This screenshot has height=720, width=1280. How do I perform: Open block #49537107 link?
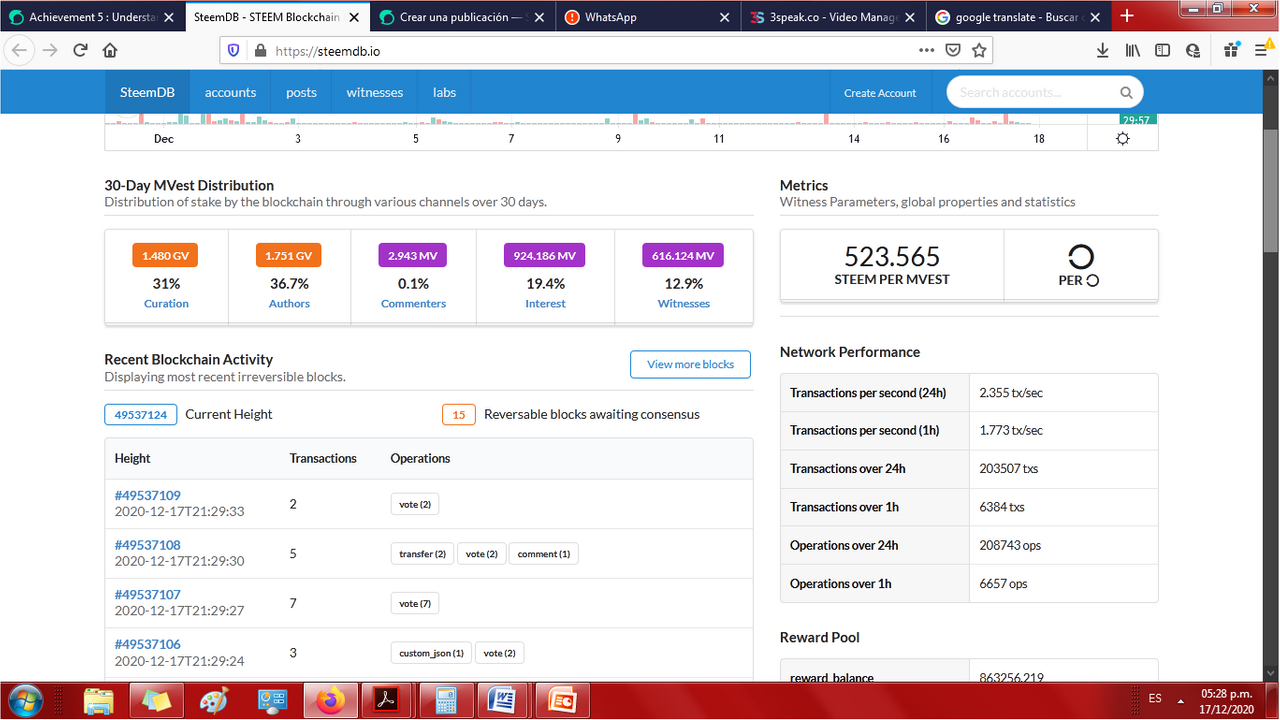pyautogui.click(x=147, y=594)
